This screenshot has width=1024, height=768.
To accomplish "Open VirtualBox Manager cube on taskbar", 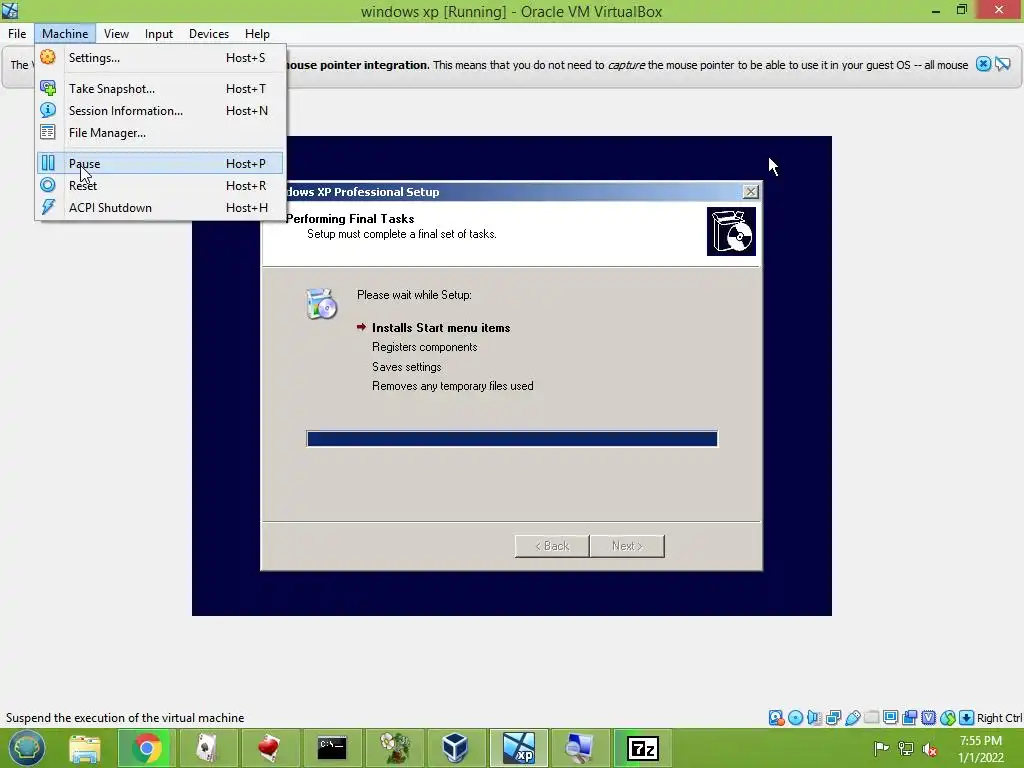I will point(455,748).
